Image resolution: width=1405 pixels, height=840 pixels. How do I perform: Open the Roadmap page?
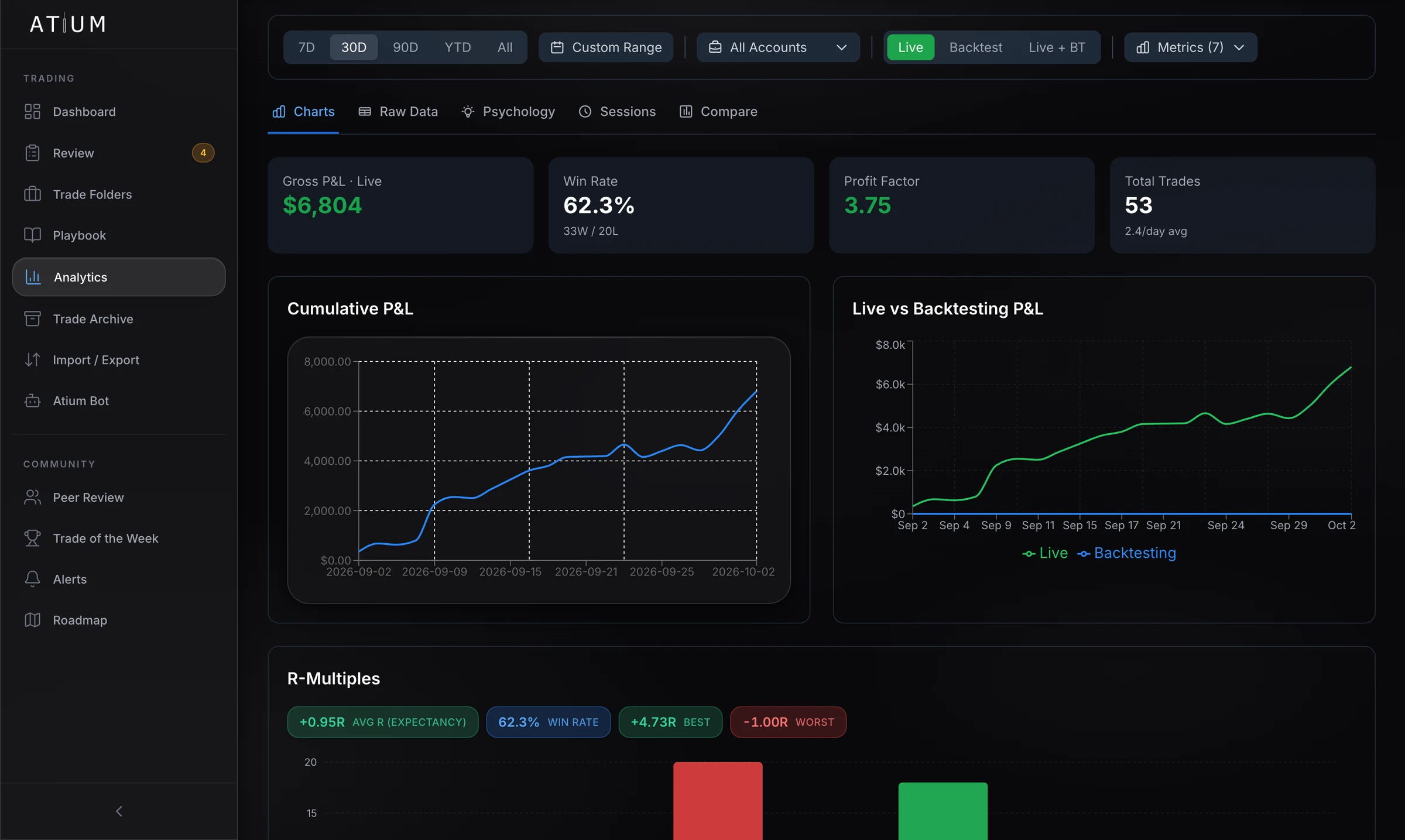tap(119, 620)
